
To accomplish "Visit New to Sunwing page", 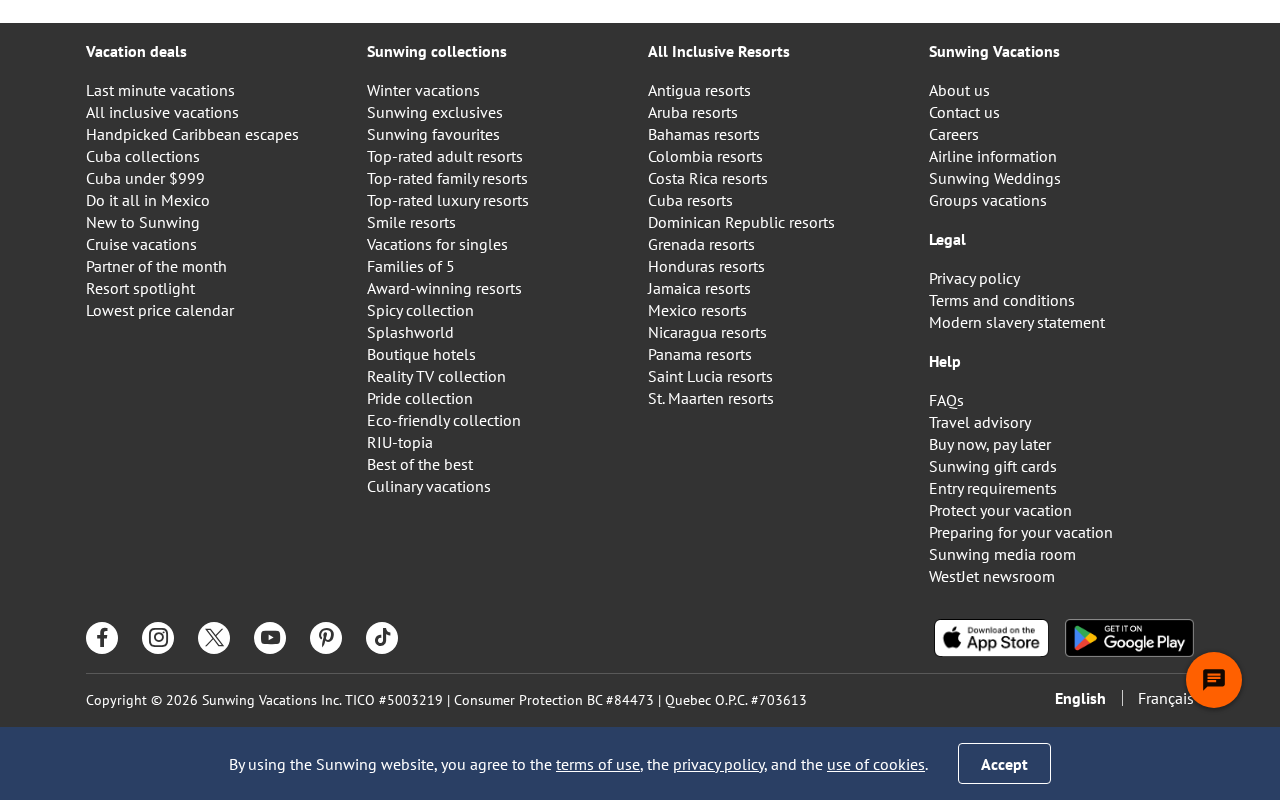I will (x=143, y=222).
